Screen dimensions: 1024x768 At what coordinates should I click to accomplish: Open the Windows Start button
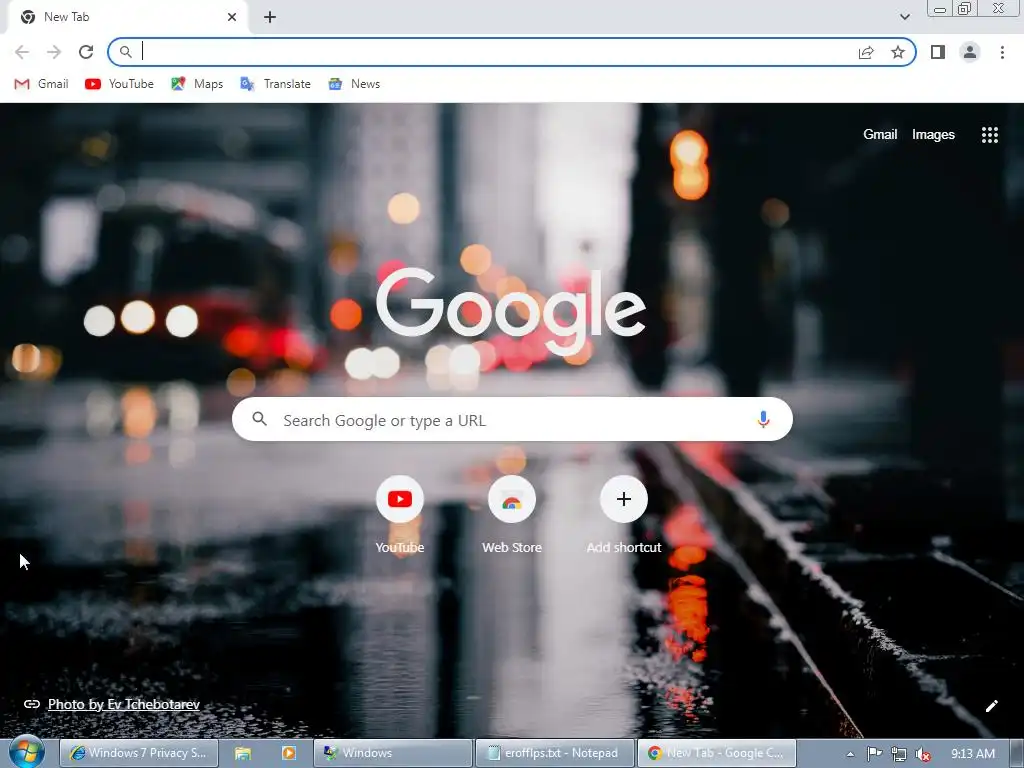point(26,752)
